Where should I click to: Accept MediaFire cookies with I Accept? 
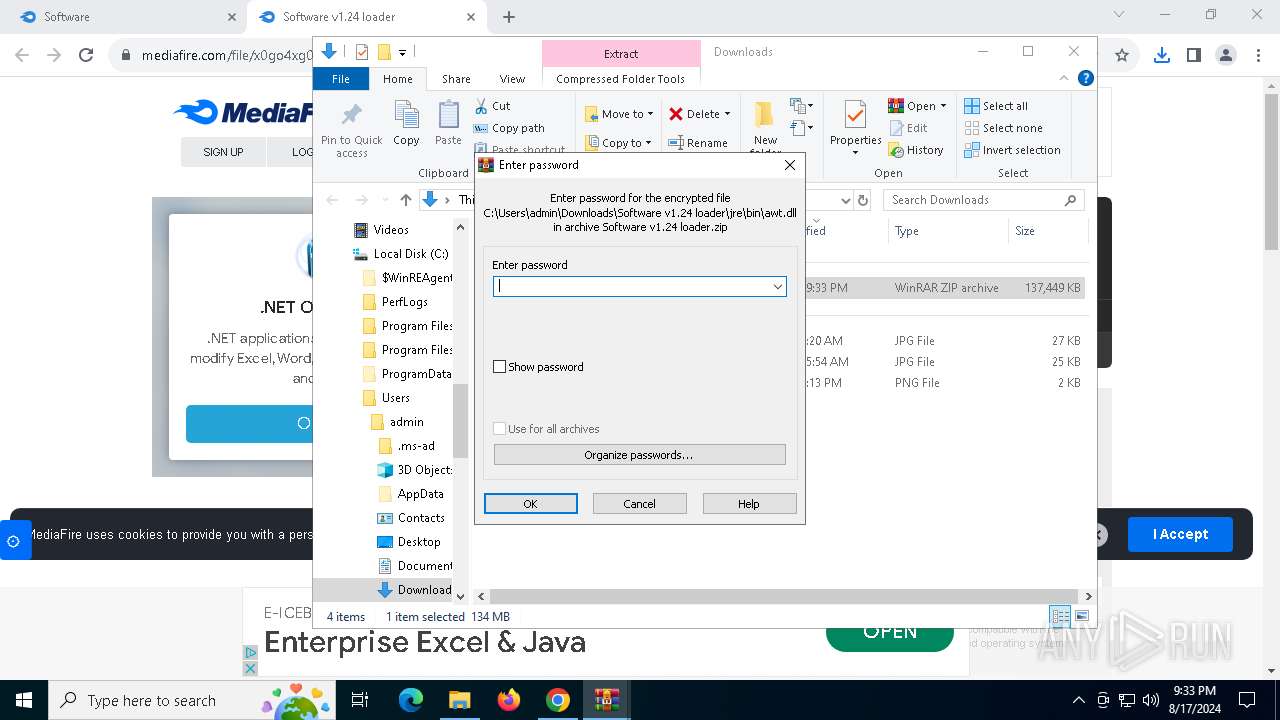1180,534
